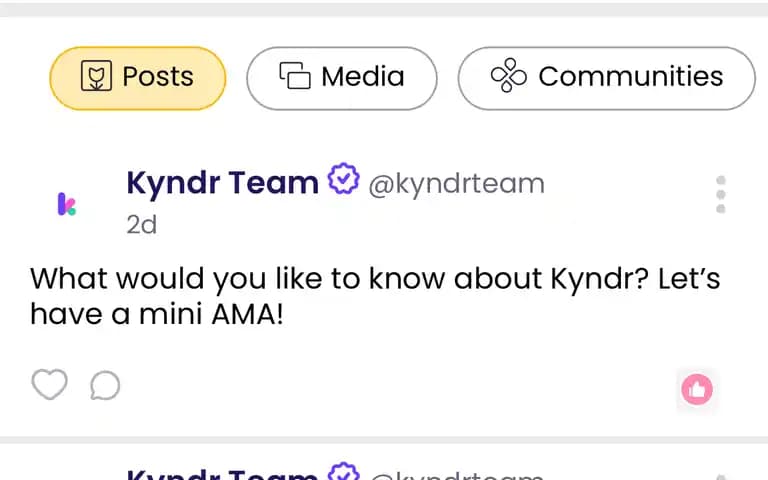Click the four-petal Communities icon
768x480 pixels.
click(x=508, y=75)
